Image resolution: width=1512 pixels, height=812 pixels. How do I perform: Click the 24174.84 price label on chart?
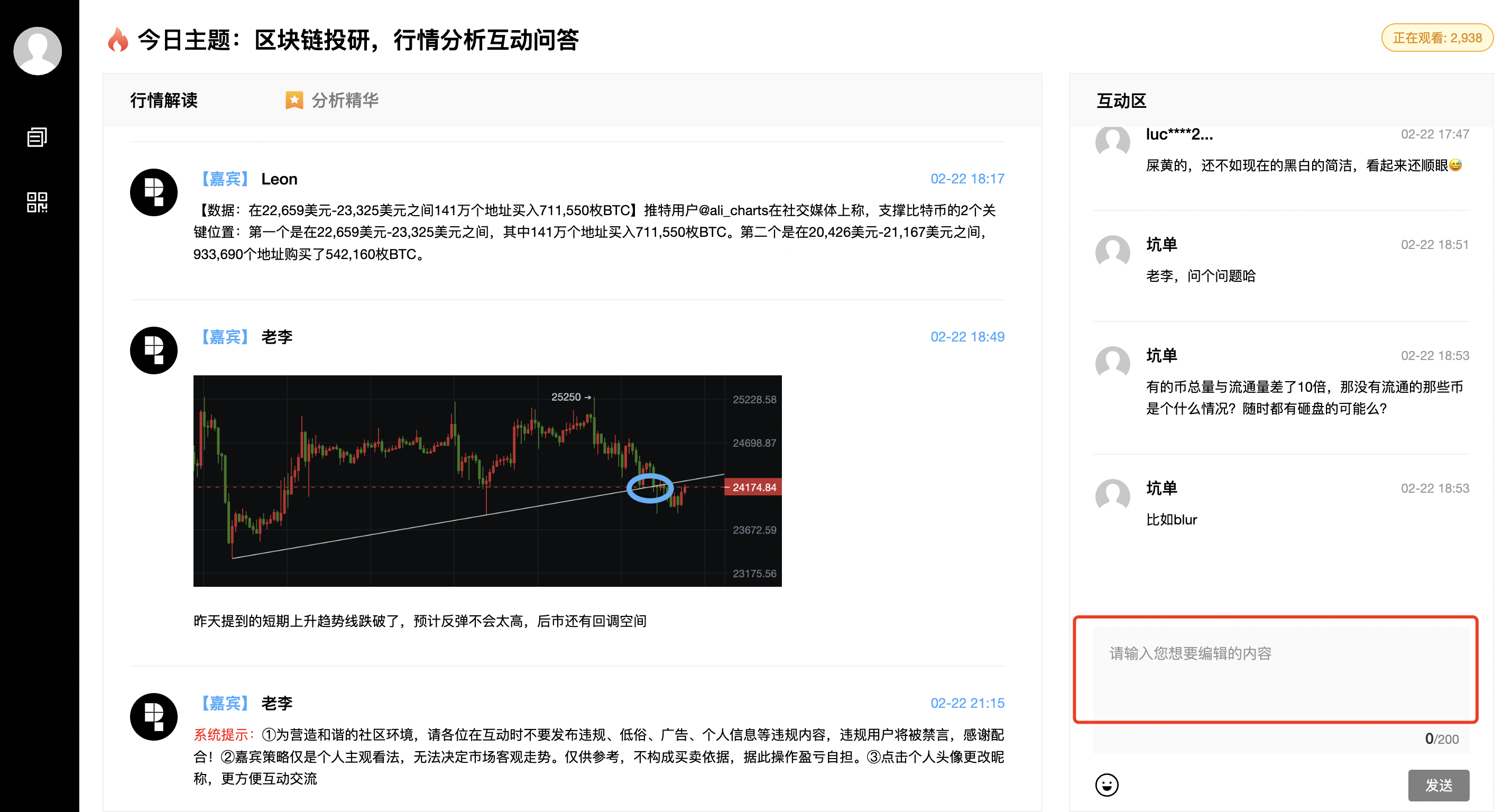[753, 487]
